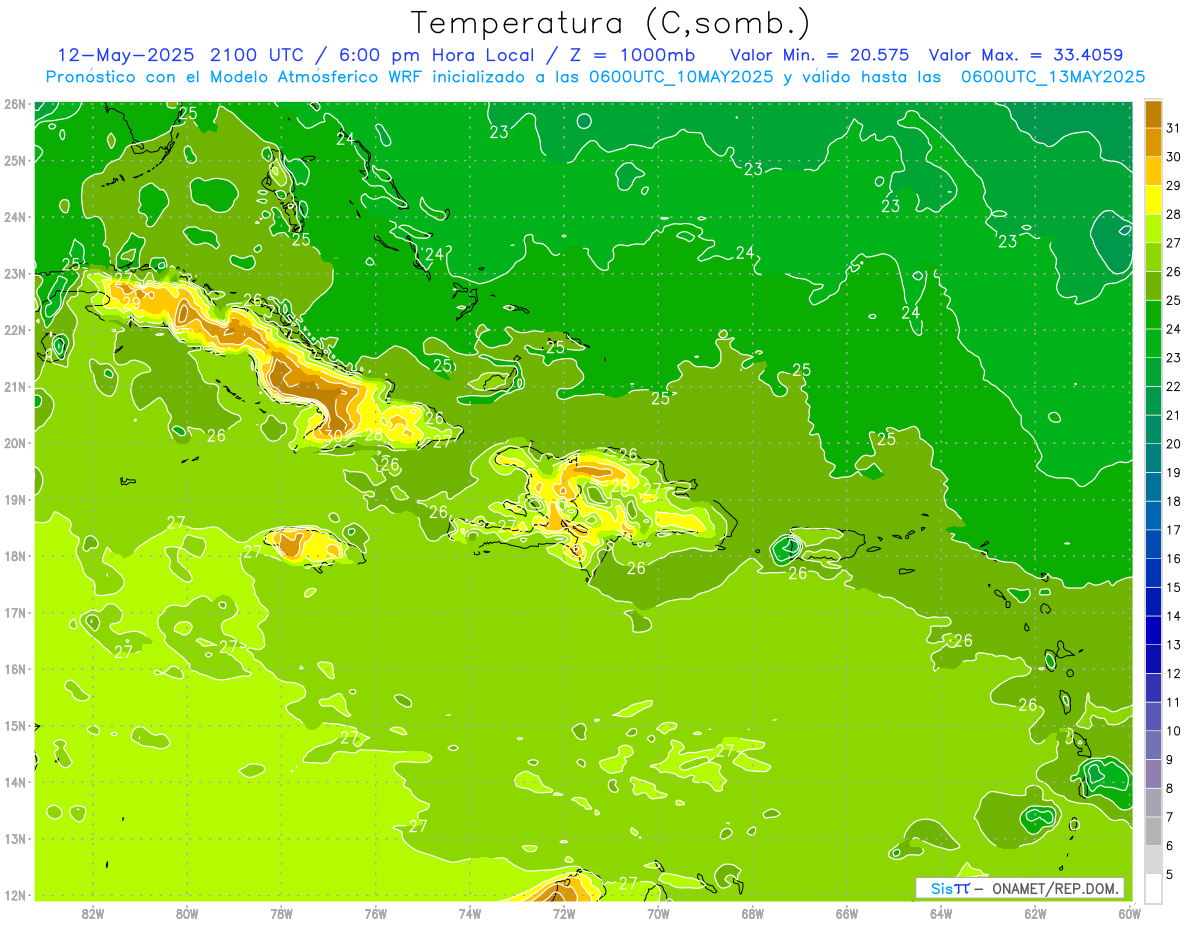Screen dimensions: 1200x927
Task: Select the 80W longitude axis label
Action: 187,913
